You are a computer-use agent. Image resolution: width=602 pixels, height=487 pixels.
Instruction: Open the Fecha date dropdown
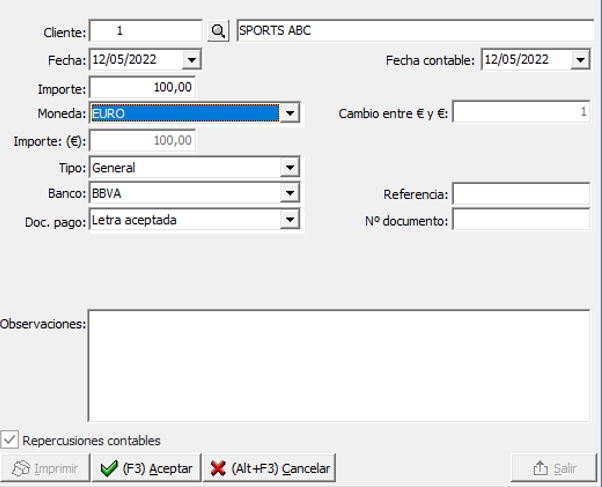[192, 60]
